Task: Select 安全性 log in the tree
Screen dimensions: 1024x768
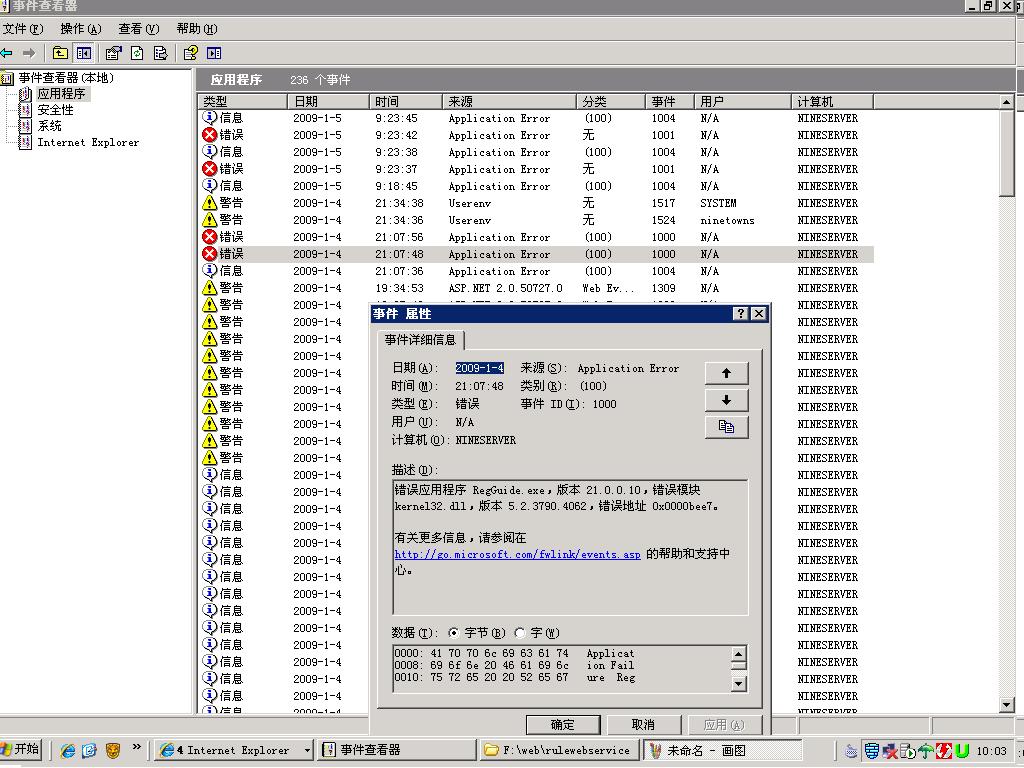Action: (x=55, y=110)
